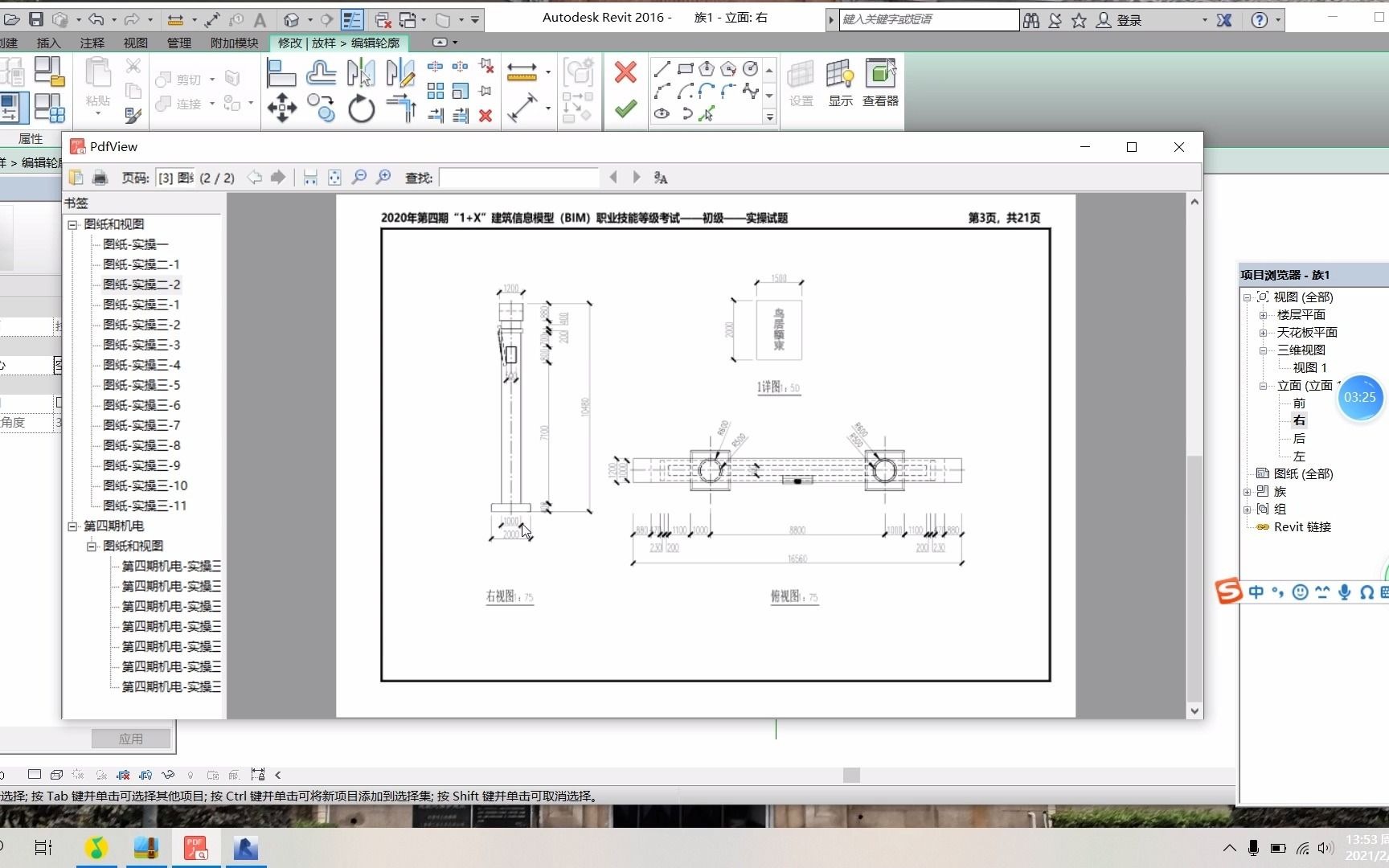The image size is (1389, 868).
Task: Click the red X to cancel sketch editing
Action: pos(625,72)
